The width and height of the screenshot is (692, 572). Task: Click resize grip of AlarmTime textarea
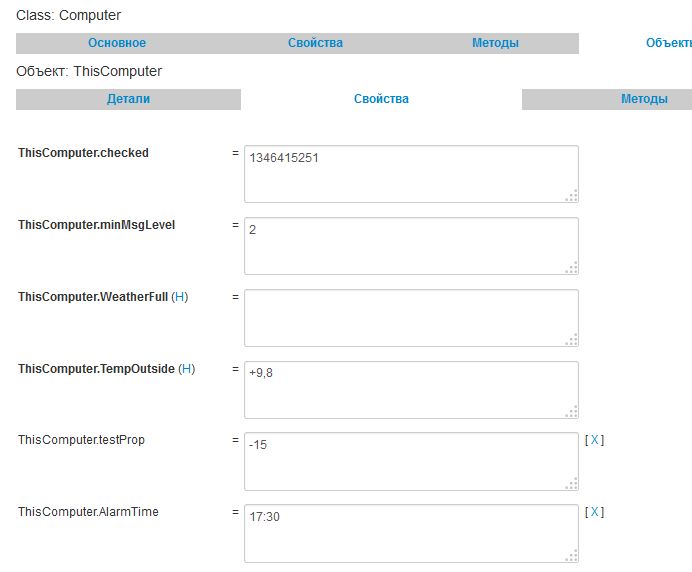572,556
